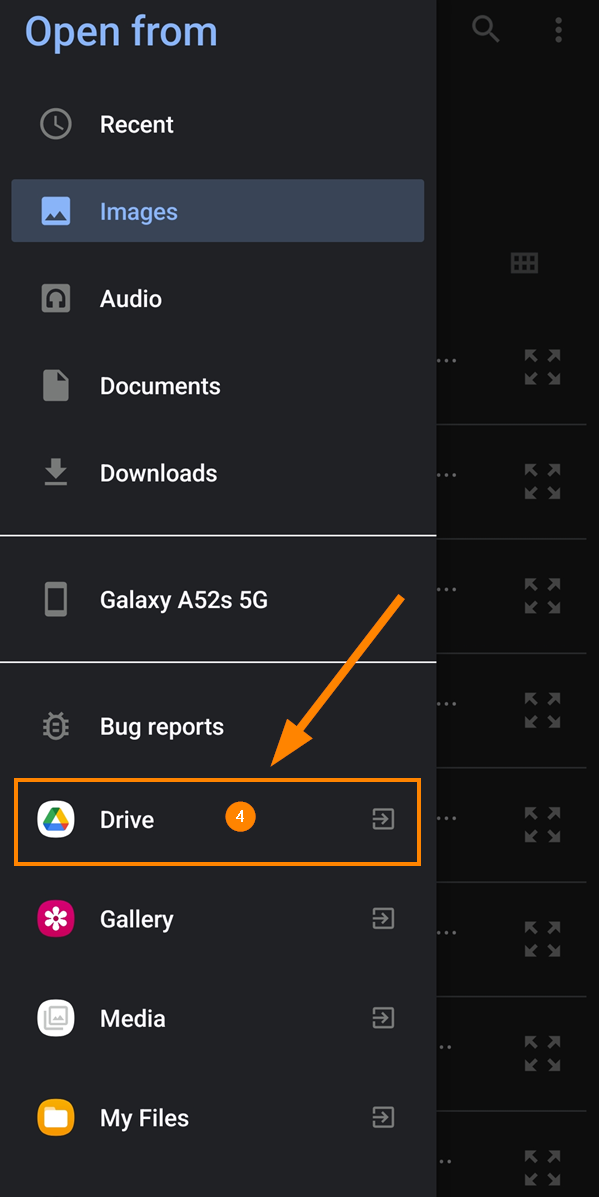599x1197 pixels.
Task: Switch to grid view icon
Action: coord(524,263)
